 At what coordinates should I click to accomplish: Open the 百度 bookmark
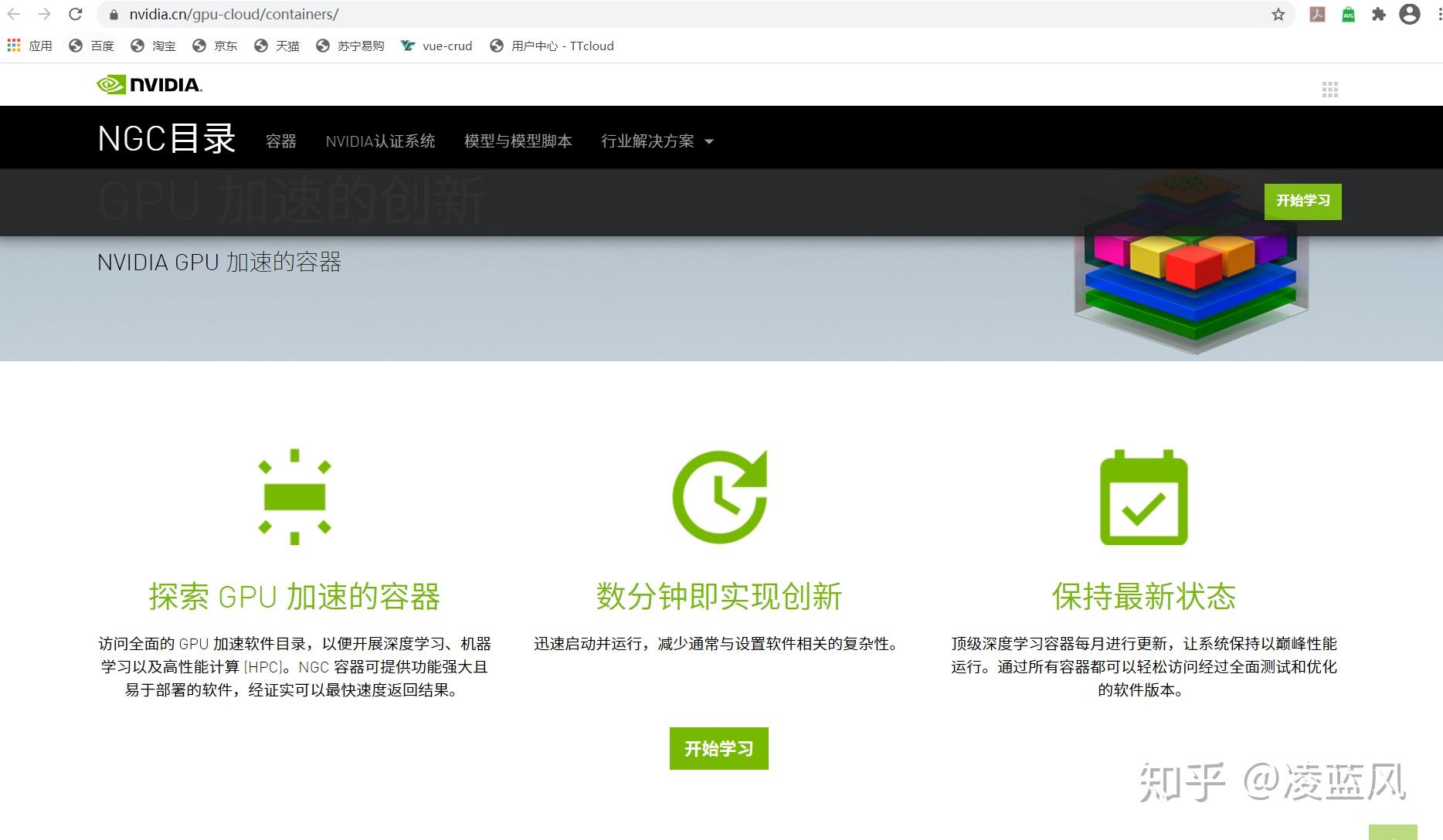click(x=91, y=46)
